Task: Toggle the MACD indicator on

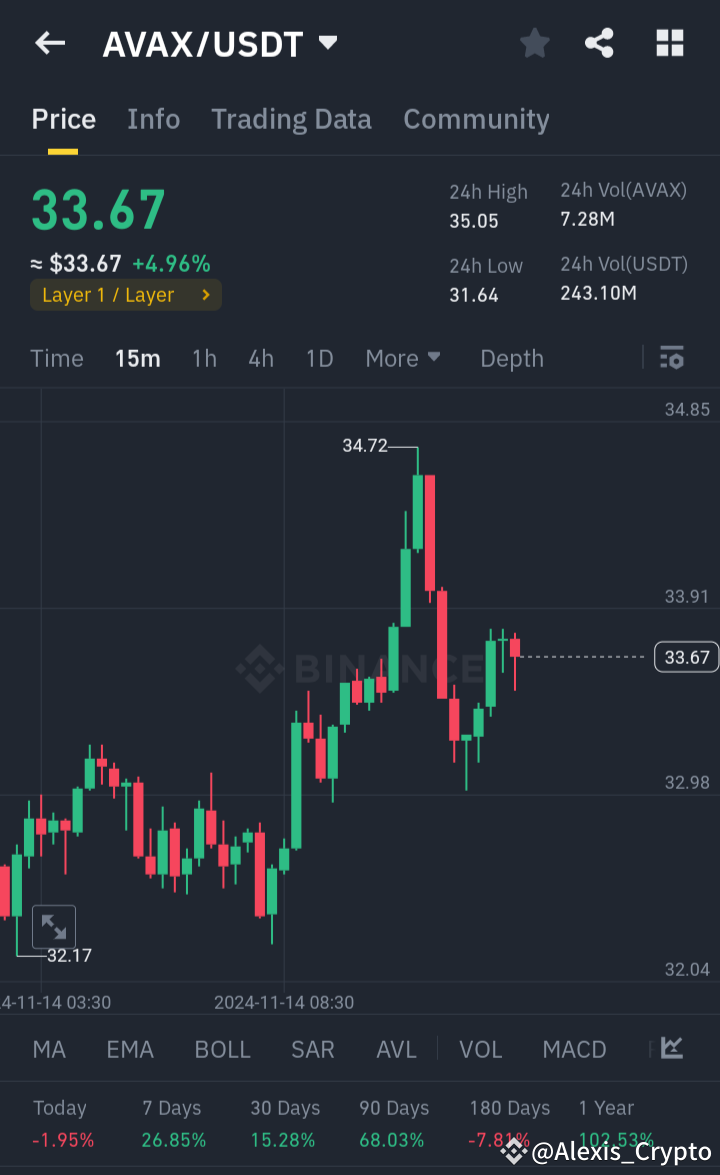Action: pos(574,1049)
